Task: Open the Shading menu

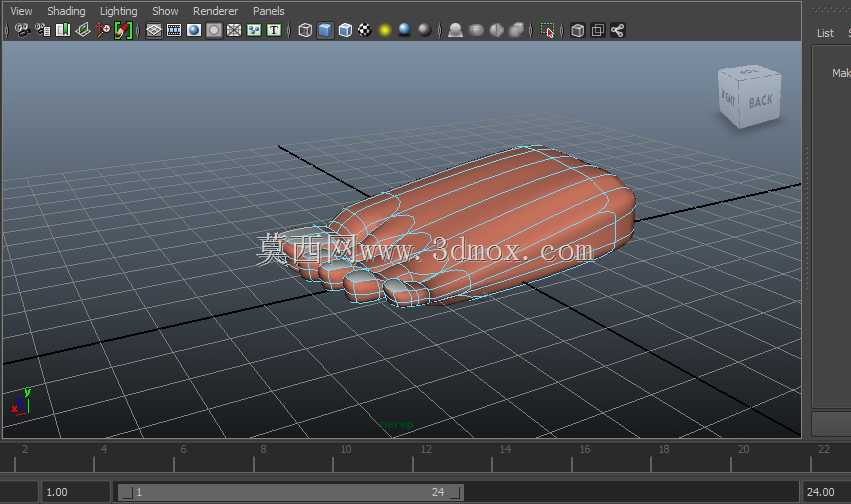Action: pos(66,11)
